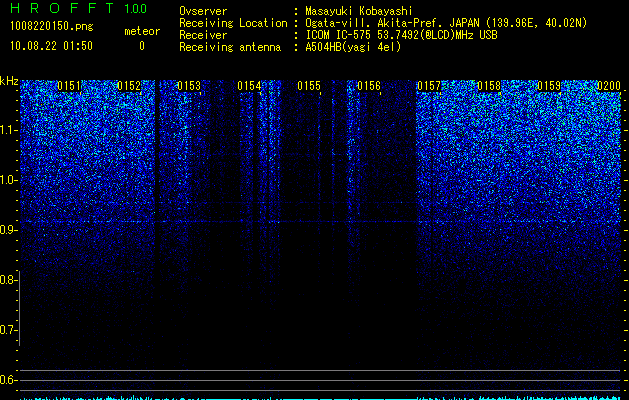
Task: Click the antenna value A504HB(yagi 4el)
Action: (353, 47)
